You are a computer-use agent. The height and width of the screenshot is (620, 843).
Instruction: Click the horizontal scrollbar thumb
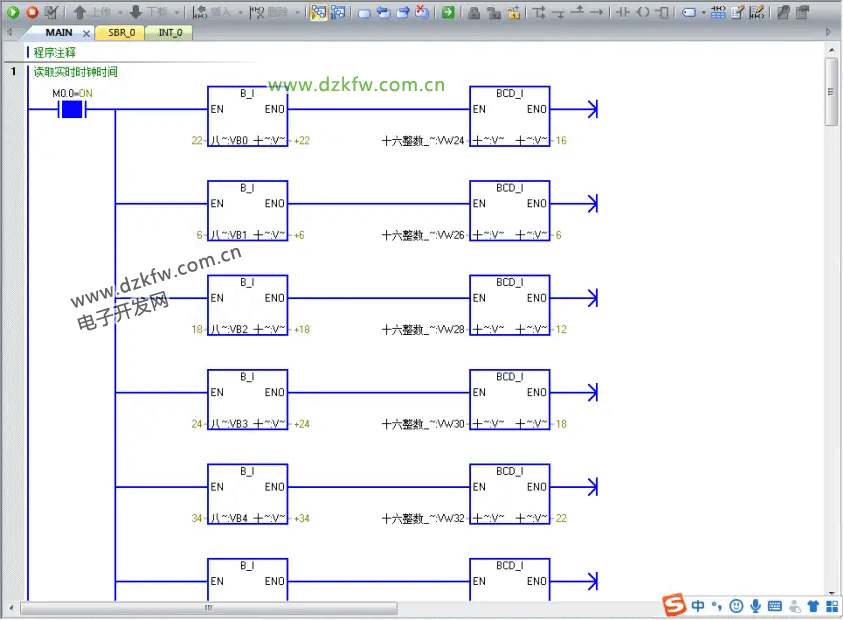click(x=209, y=608)
